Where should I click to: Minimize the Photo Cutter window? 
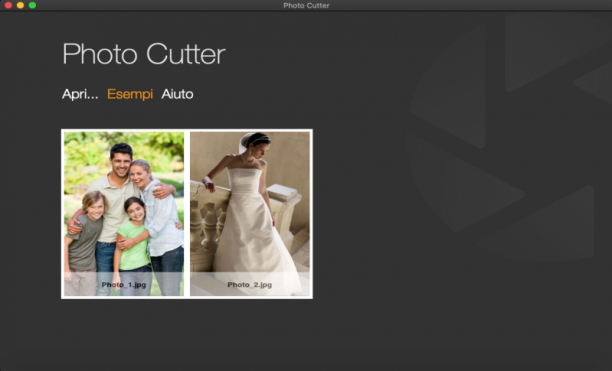coord(20,5)
